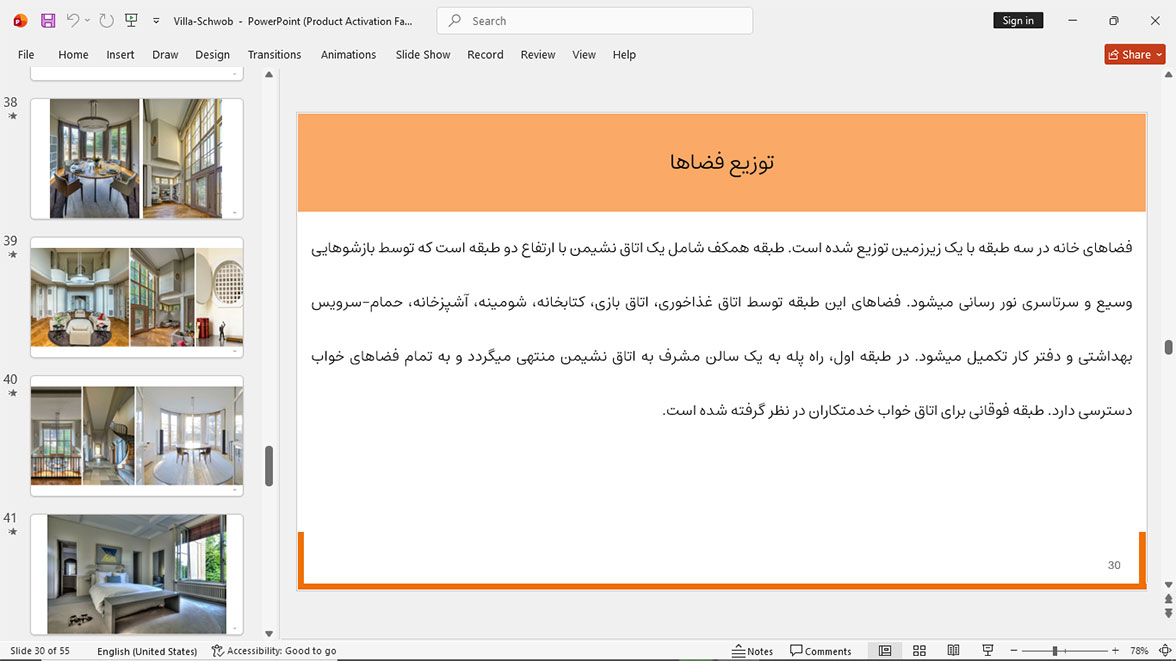This screenshot has width=1176, height=661.
Task: Select slide 39 thumbnail
Action: point(136,297)
